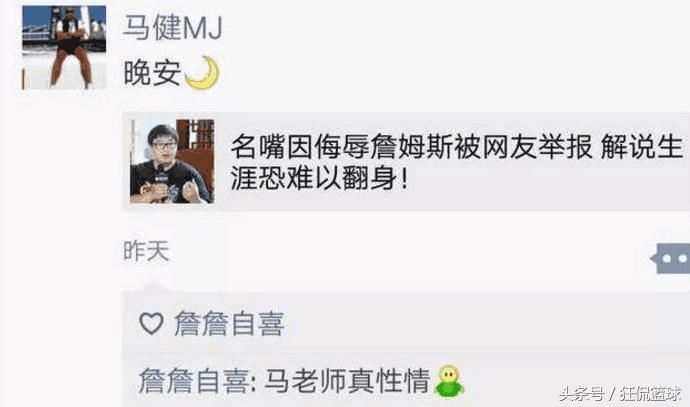Click blank area of the shared article card
This screenshot has height=407, width=690.
point(528,189)
